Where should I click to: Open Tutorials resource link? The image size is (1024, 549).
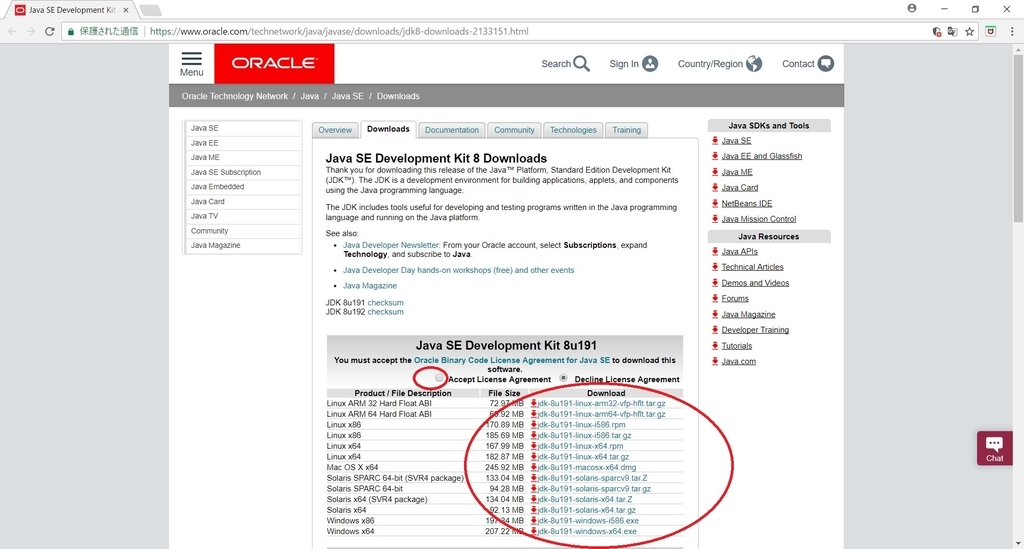(737, 346)
